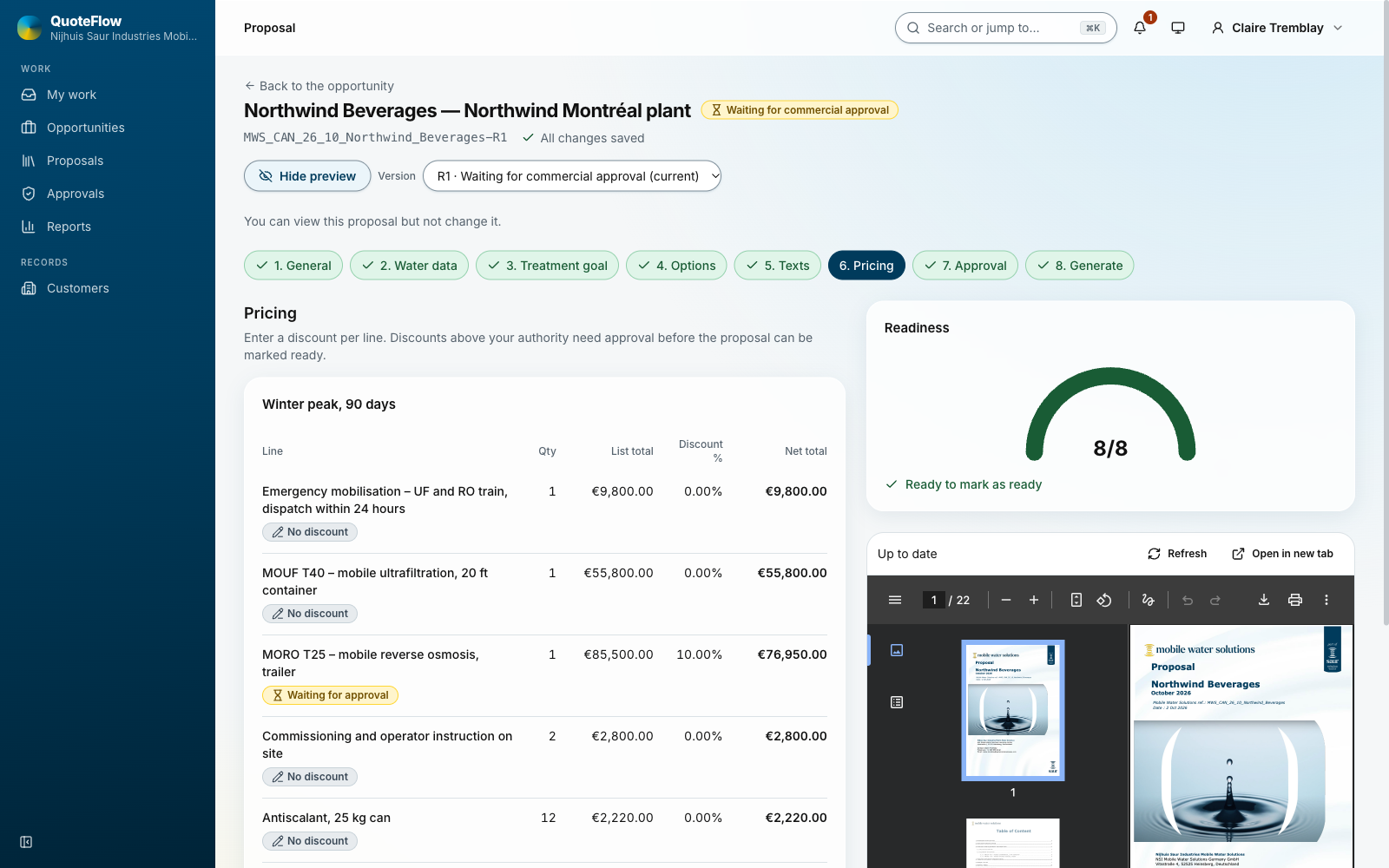This screenshot has width=1389, height=868.
Task: Open preview in new tab
Action: click(x=1282, y=554)
